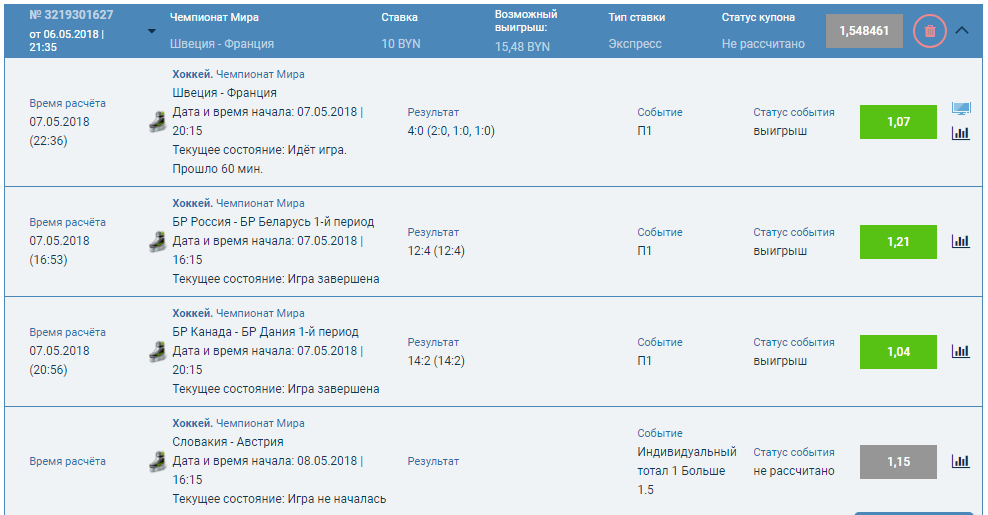The width and height of the screenshot is (988, 515).
Task: Open Чемпионат Мира link in Словакия - Австрия row
Action: tap(260, 423)
